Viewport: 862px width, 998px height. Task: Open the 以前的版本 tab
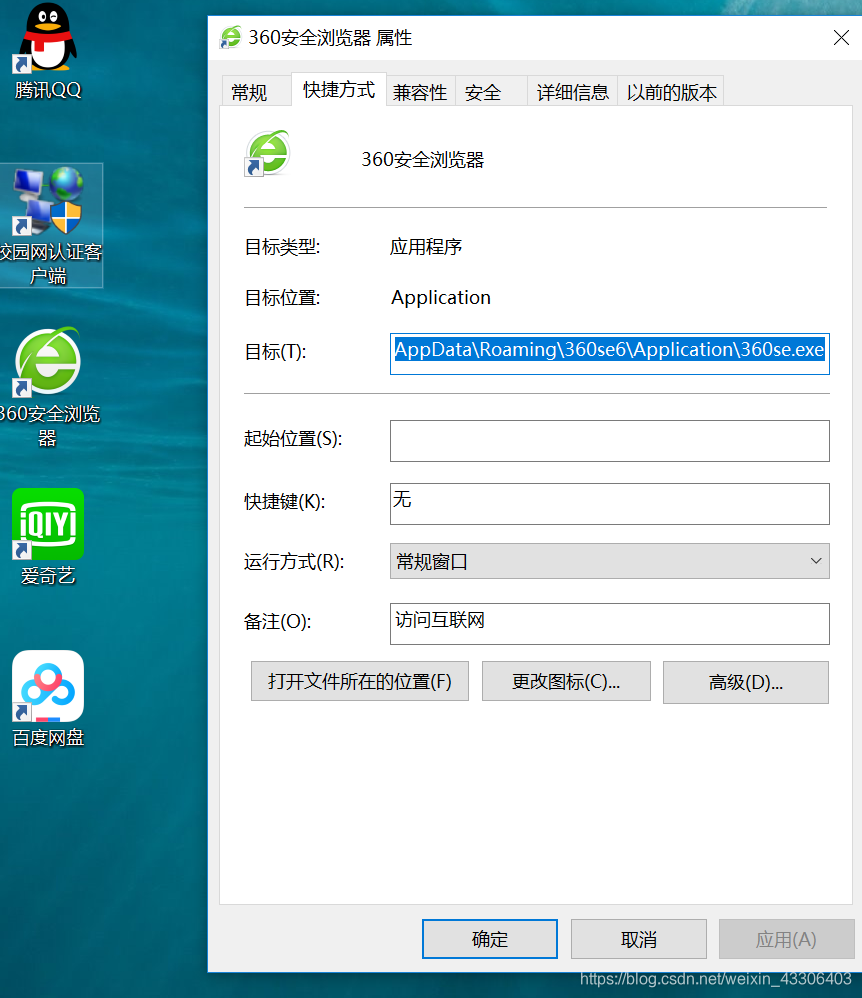click(x=671, y=91)
